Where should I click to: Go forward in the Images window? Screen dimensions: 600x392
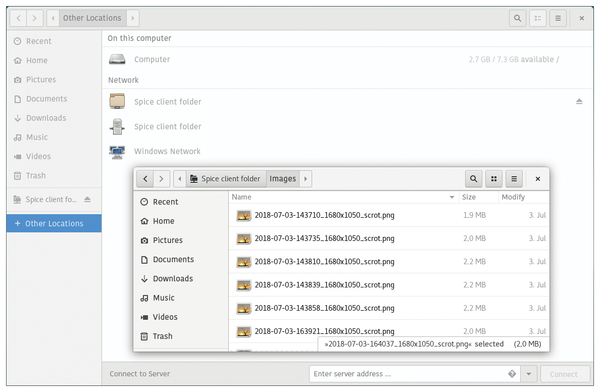pyautogui.click(x=161, y=179)
